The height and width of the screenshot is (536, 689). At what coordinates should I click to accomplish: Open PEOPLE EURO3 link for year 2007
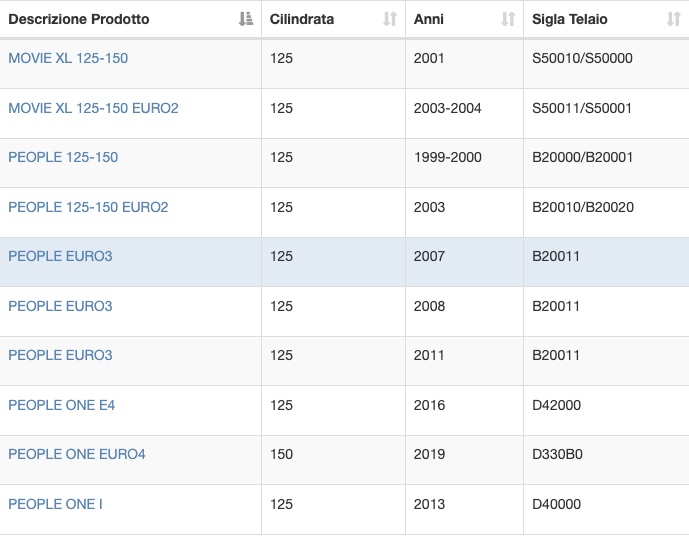[60, 256]
